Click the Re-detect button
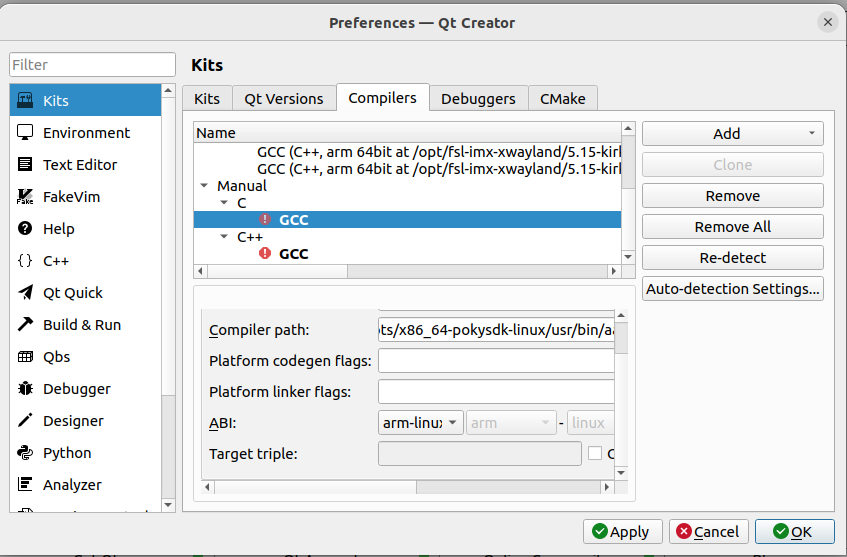847x557 pixels. pos(732,258)
